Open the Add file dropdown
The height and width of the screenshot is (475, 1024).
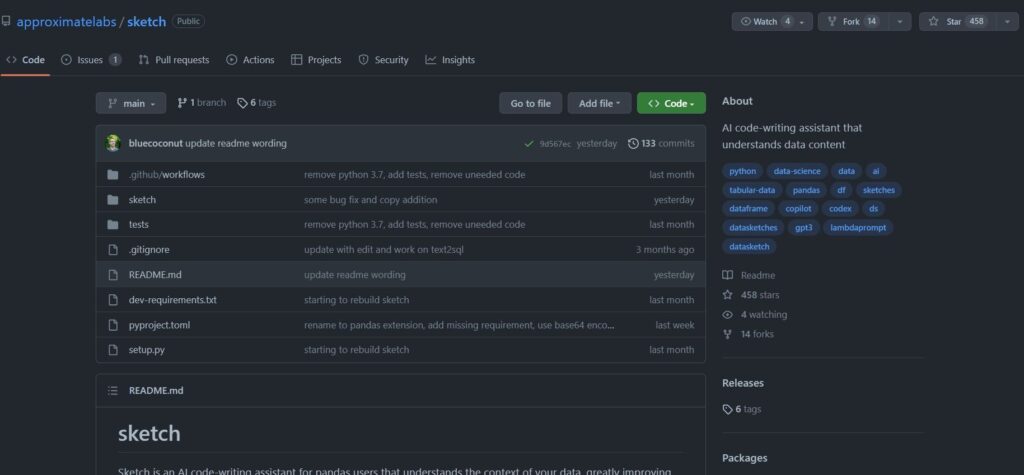(x=599, y=103)
